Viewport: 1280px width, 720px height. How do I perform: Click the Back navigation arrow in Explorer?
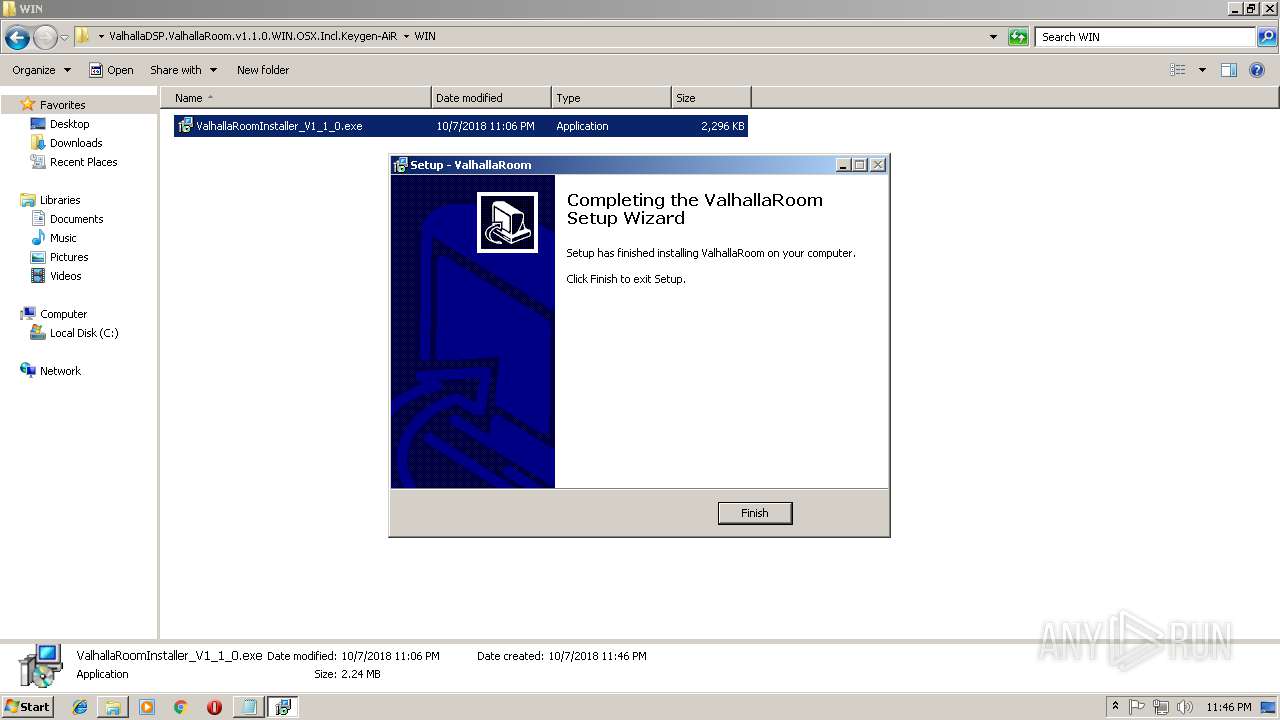tap(17, 38)
